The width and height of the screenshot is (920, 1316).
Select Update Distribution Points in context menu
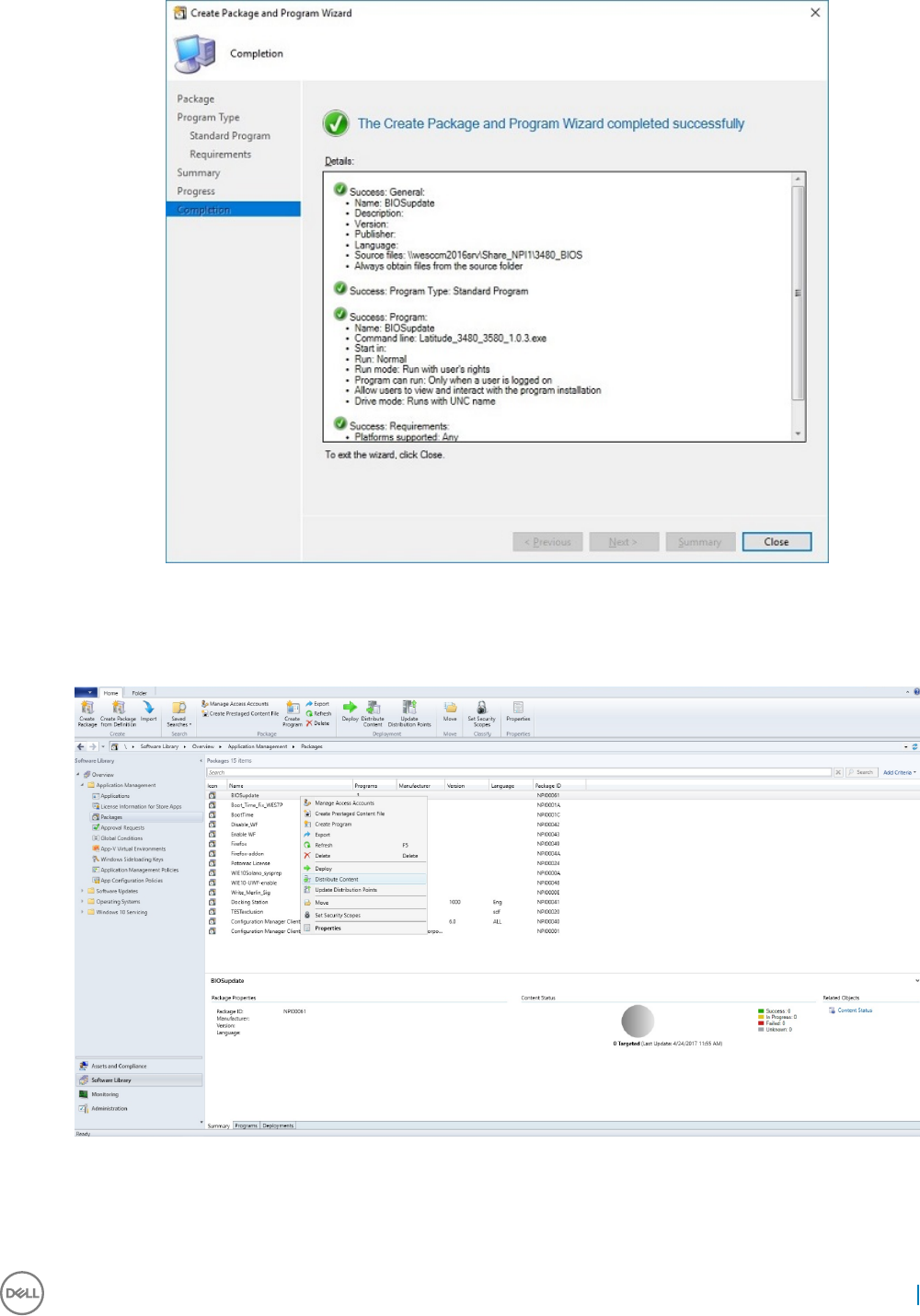(x=363, y=890)
